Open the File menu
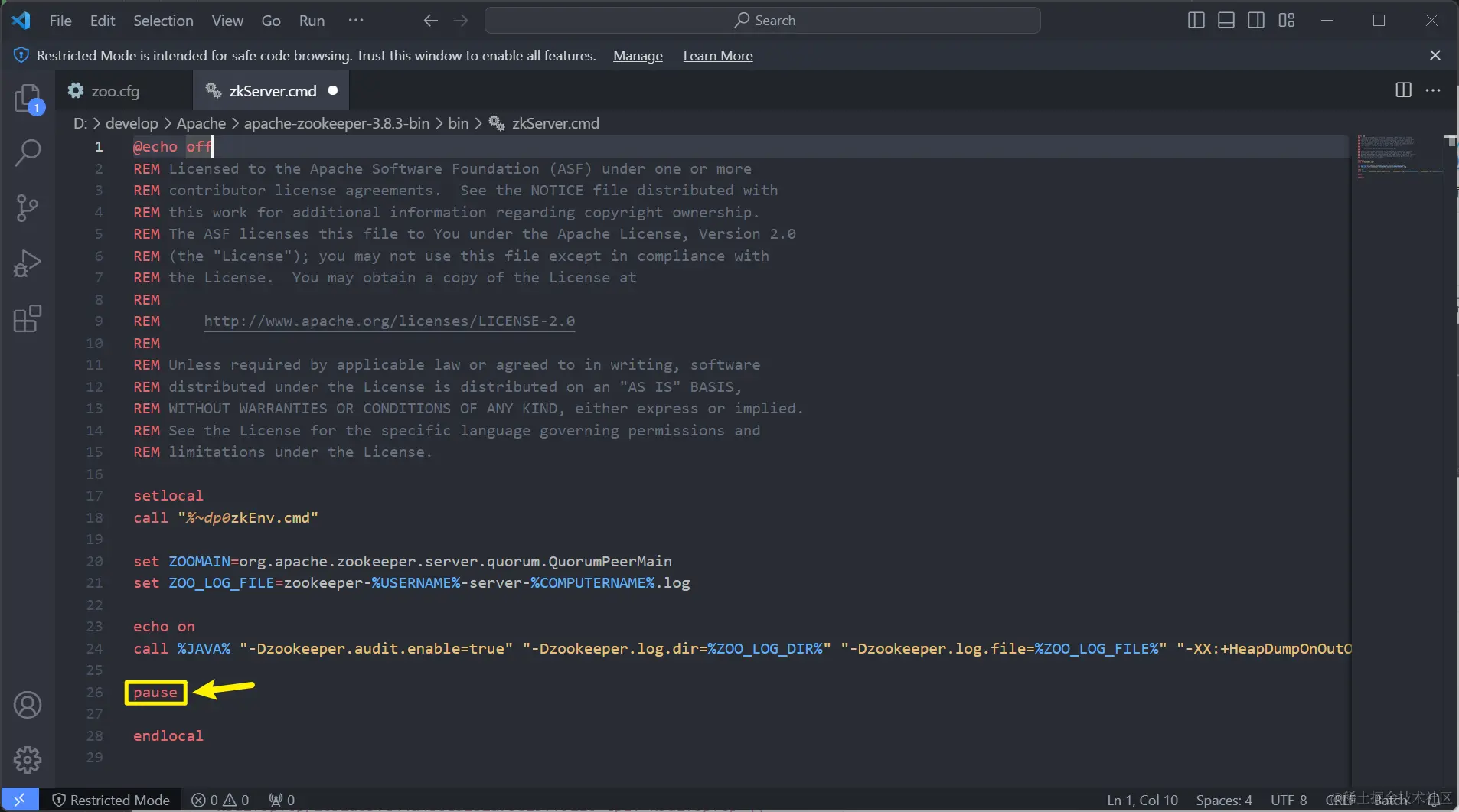Screen dimensions: 1459x812 pos(60,21)
